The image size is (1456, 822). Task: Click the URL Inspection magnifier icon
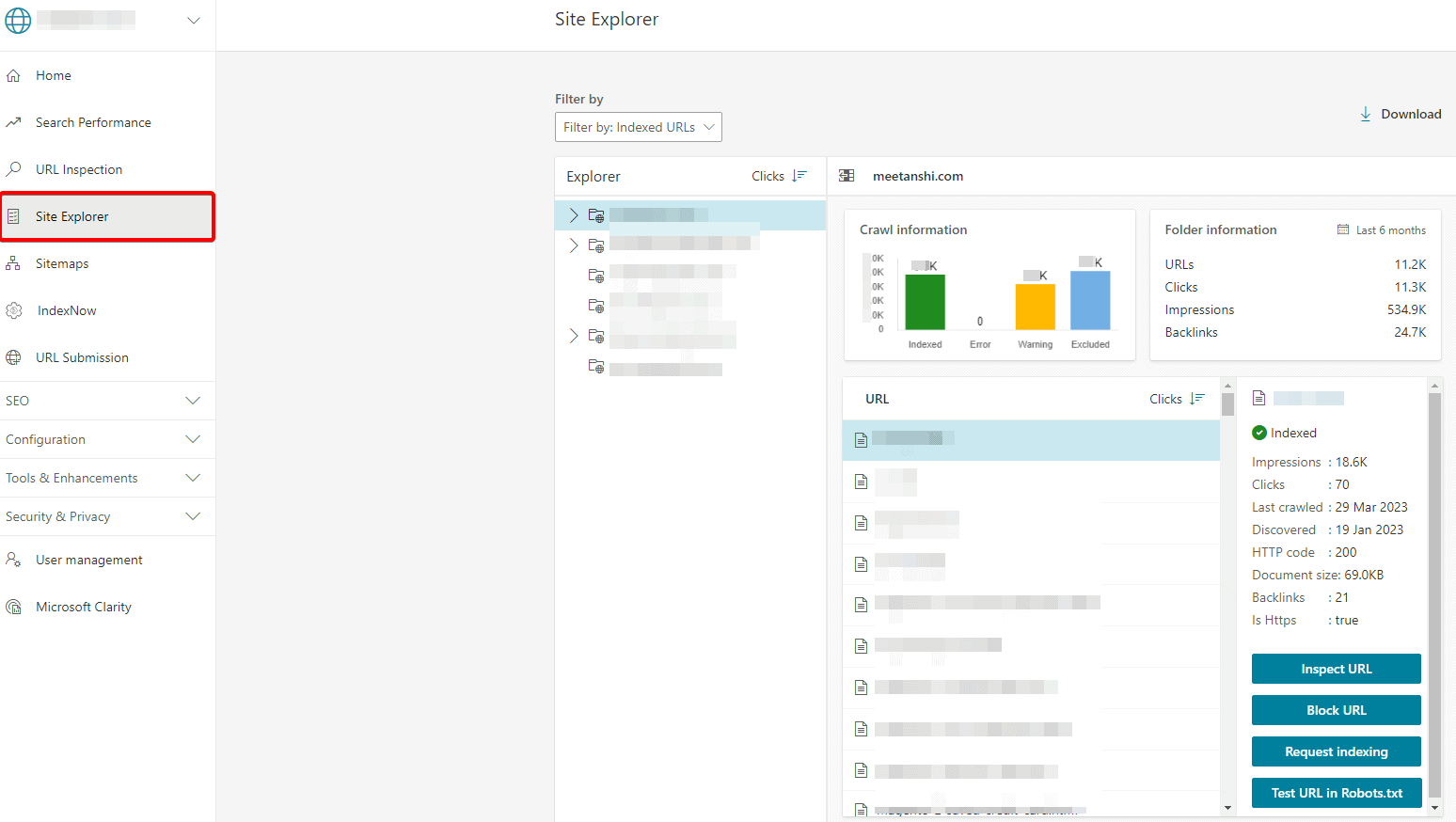pyautogui.click(x=13, y=169)
